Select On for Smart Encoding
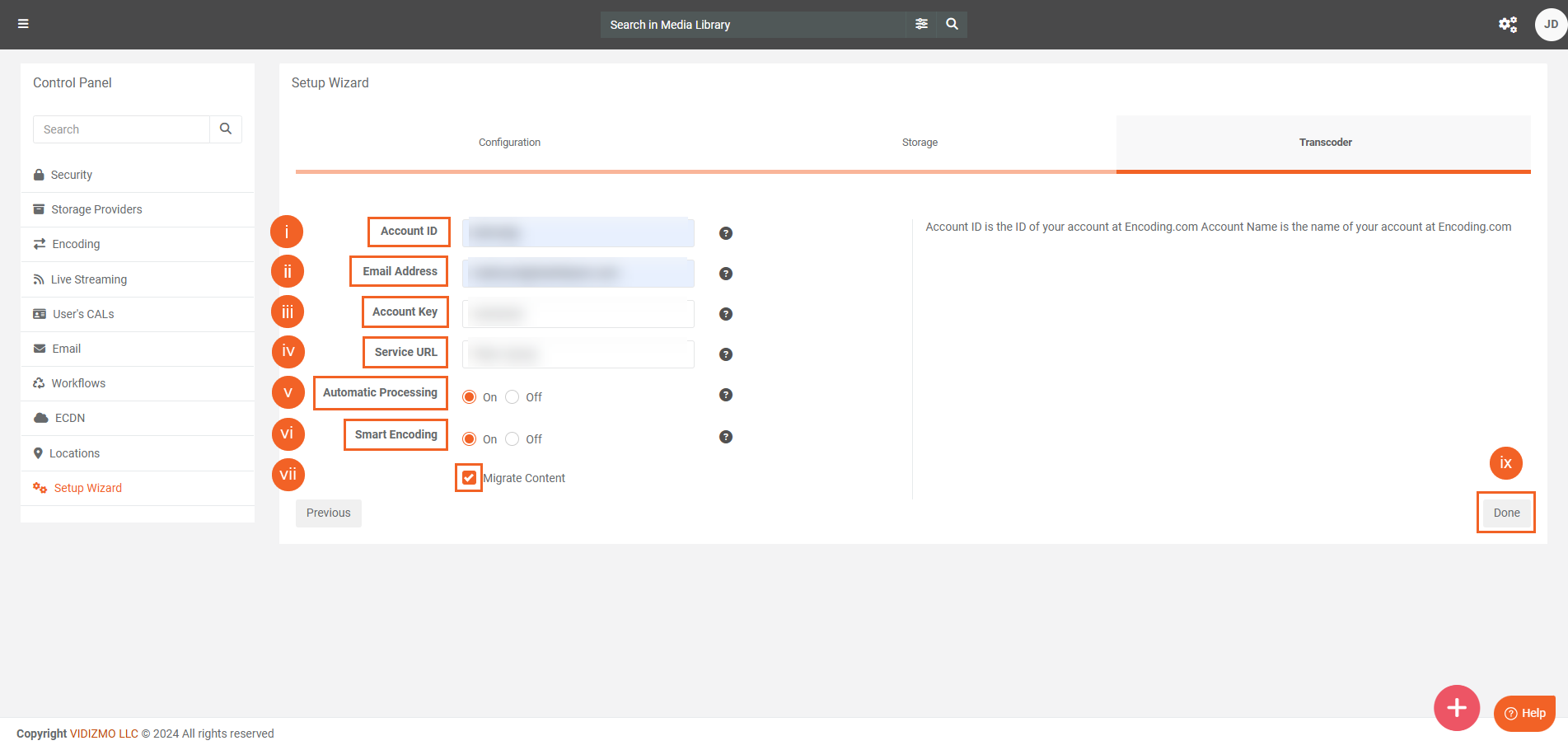 pyautogui.click(x=470, y=439)
